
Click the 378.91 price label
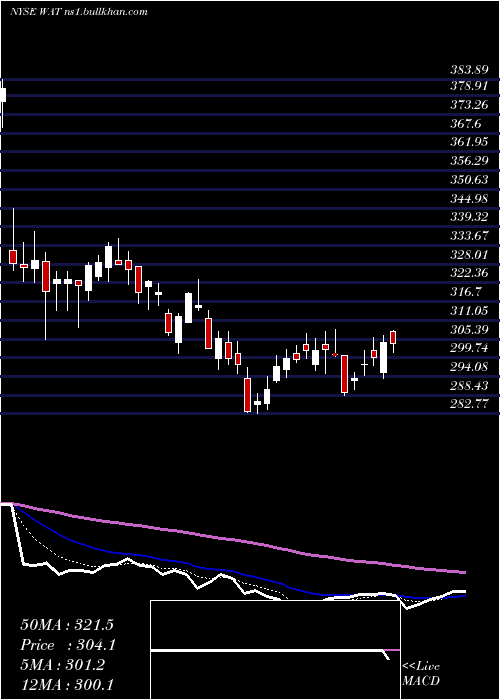[469, 86]
